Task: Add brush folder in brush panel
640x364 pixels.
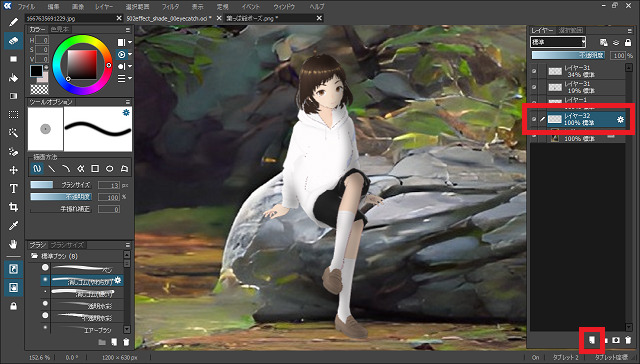Action: click(102, 342)
